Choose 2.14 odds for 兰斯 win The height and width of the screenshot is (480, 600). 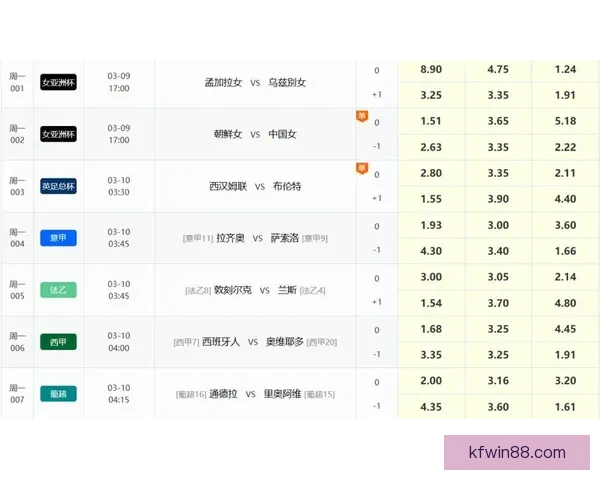pyautogui.click(x=565, y=277)
